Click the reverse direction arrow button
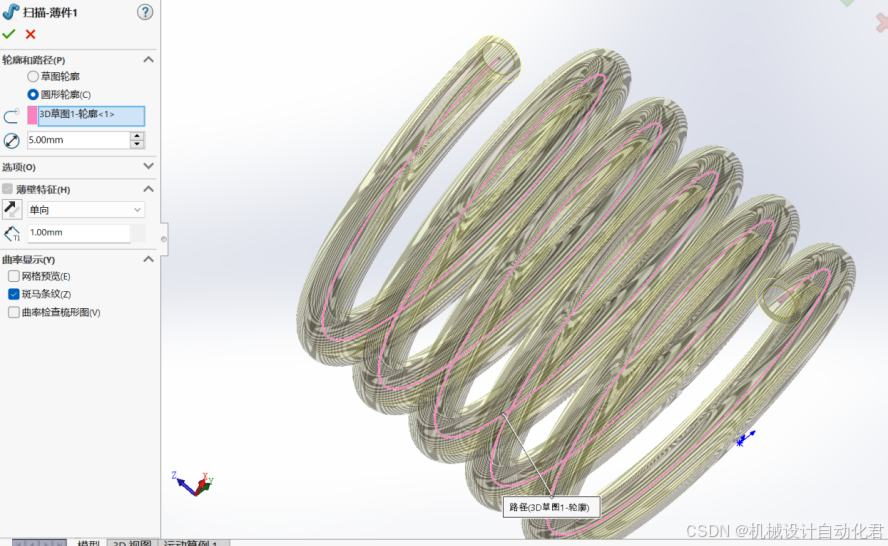The height and width of the screenshot is (546, 888). [x=12, y=210]
